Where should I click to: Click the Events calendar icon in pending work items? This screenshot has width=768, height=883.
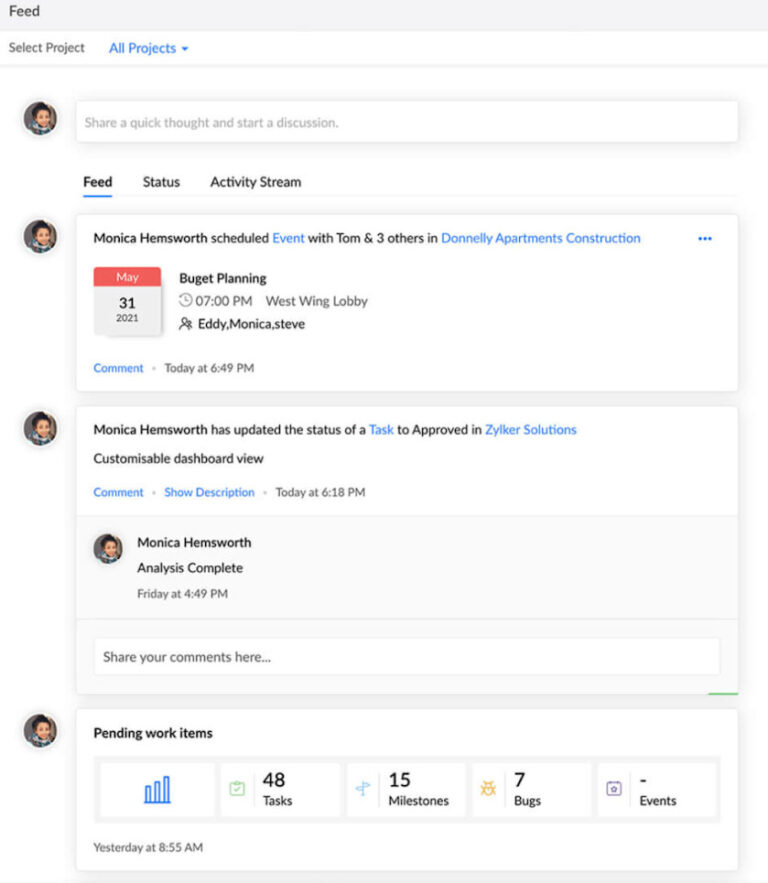click(612, 789)
